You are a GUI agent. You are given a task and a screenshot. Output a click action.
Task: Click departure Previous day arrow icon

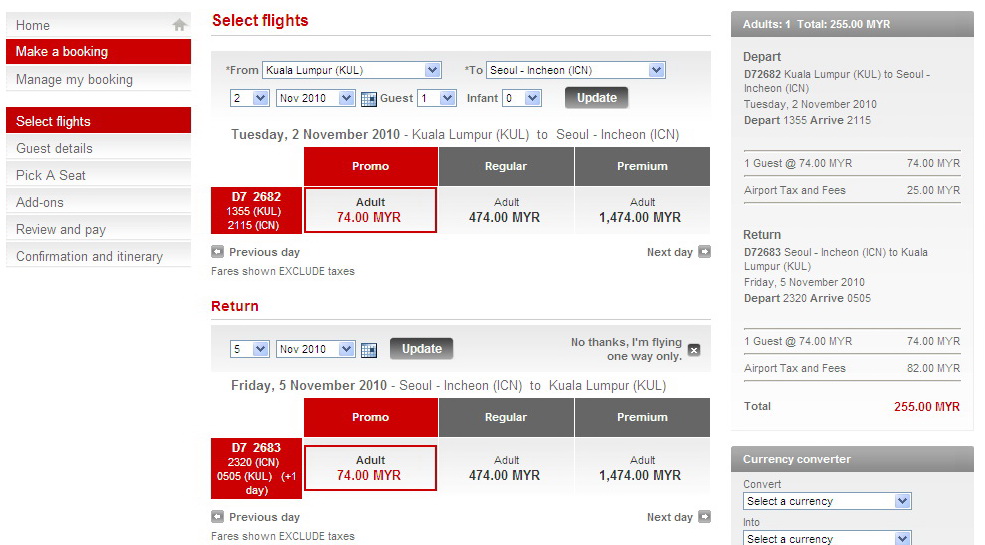(217, 252)
